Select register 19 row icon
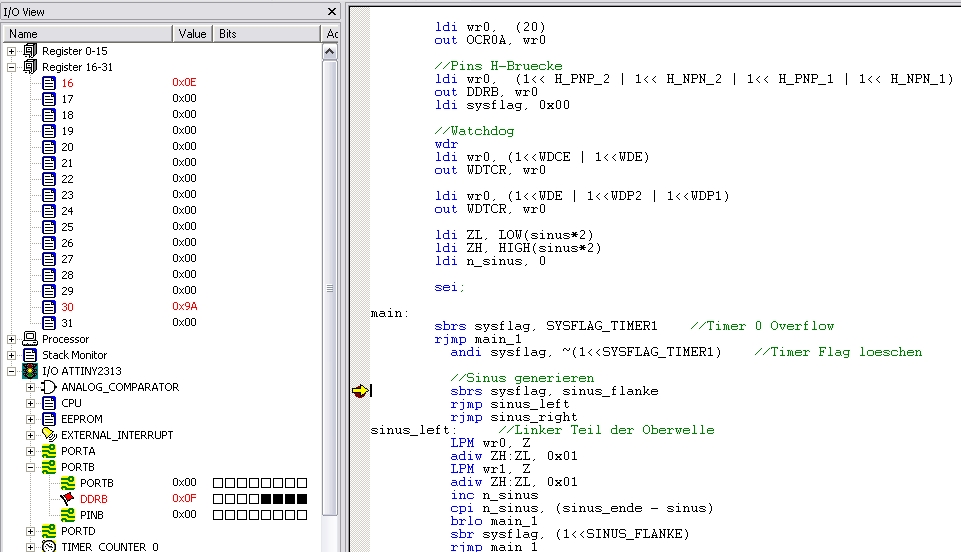The image size is (961, 552). (x=49, y=130)
